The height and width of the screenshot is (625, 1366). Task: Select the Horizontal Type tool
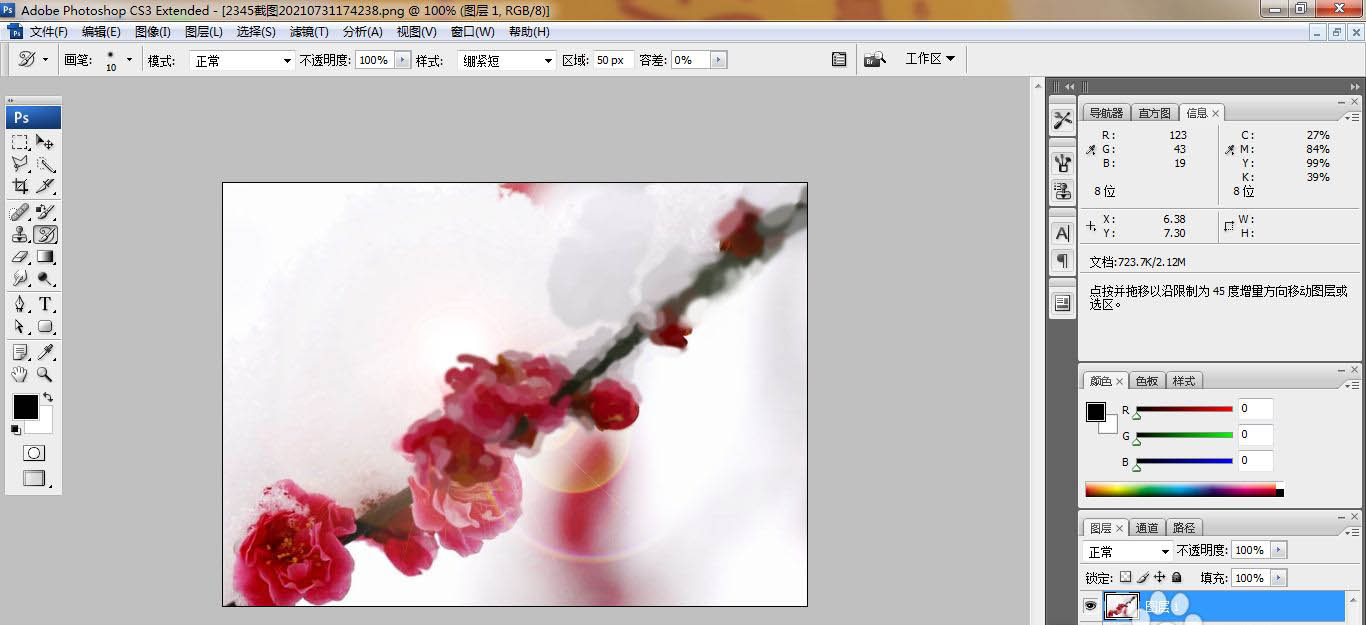pyautogui.click(x=46, y=304)
